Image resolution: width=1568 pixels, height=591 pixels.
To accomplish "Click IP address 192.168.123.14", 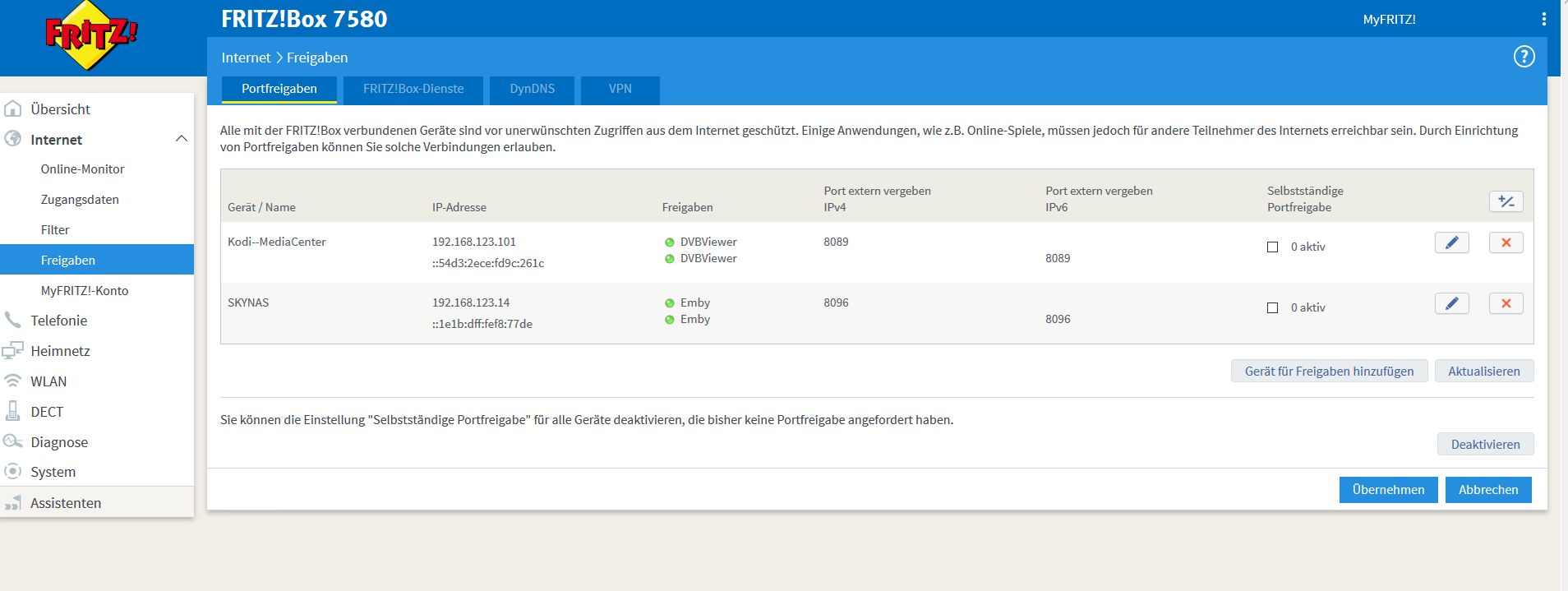I will [471, 302].
